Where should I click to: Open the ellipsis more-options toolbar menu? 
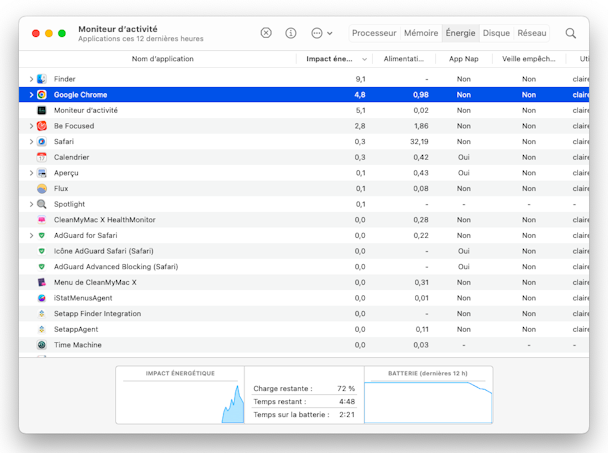pos(321,33)
